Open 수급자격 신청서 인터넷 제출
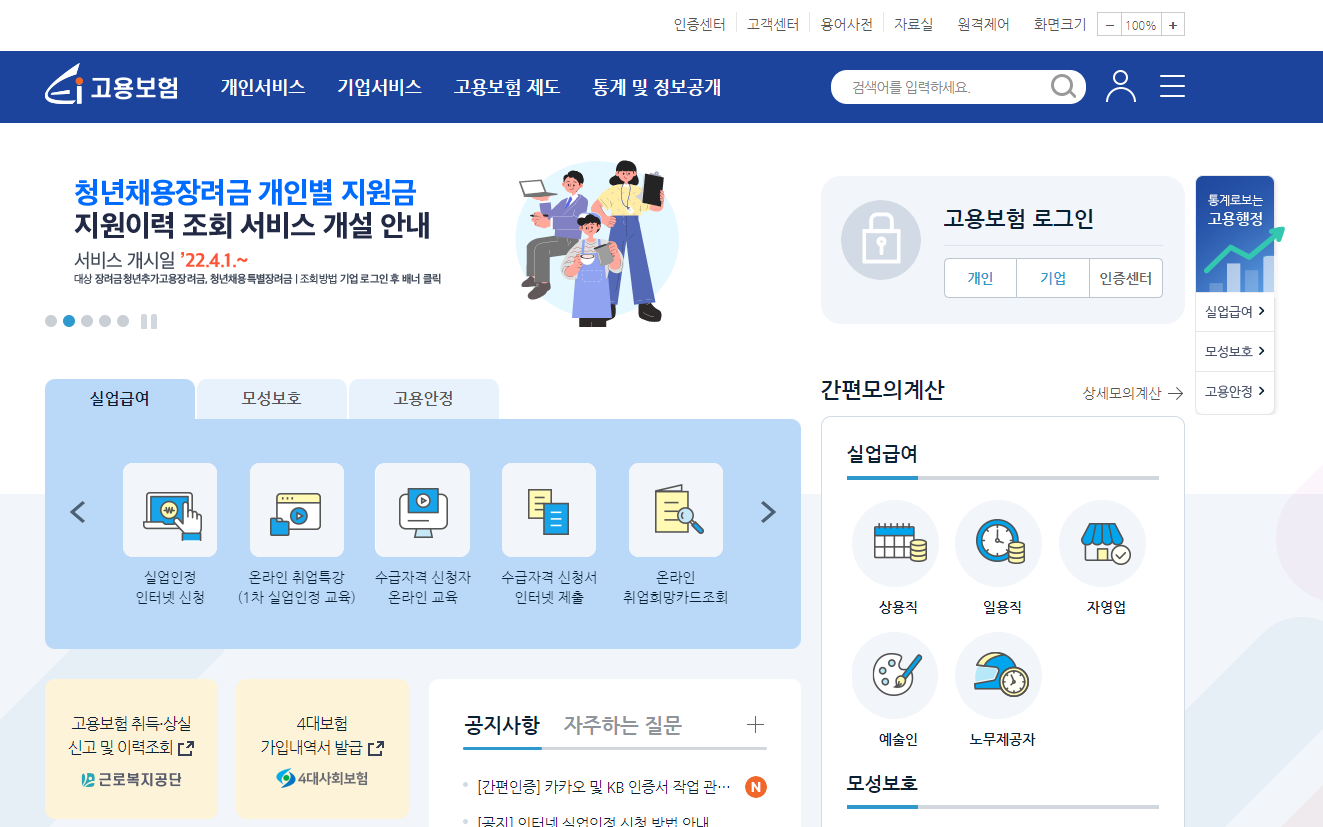1323x827 pixels. pyautogui.click(x=548, y=510)
